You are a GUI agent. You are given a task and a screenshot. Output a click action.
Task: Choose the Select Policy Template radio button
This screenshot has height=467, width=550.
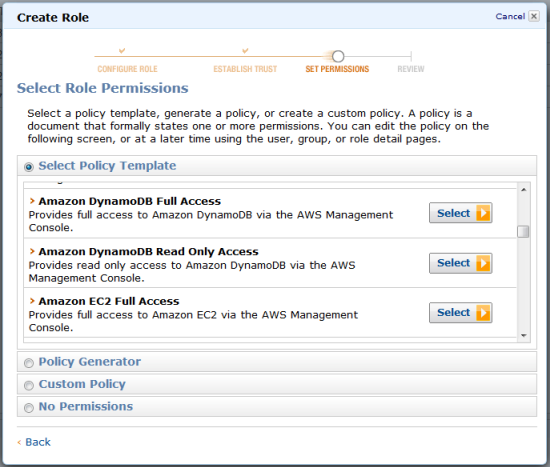click(29, 167)
